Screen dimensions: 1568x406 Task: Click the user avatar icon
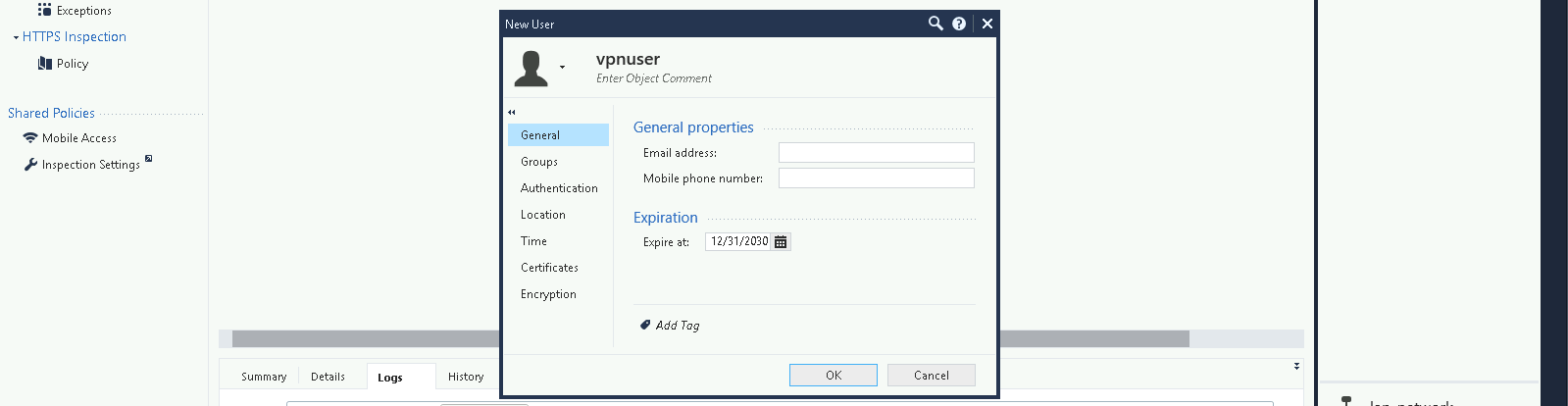tap(531, 69)
